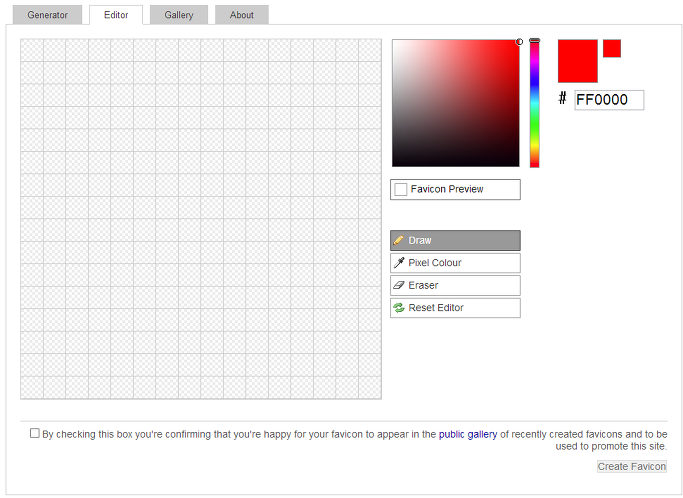This screenshot has height=498, width=683.
Task: Follow the public gallery link
Action: [468, 434]
